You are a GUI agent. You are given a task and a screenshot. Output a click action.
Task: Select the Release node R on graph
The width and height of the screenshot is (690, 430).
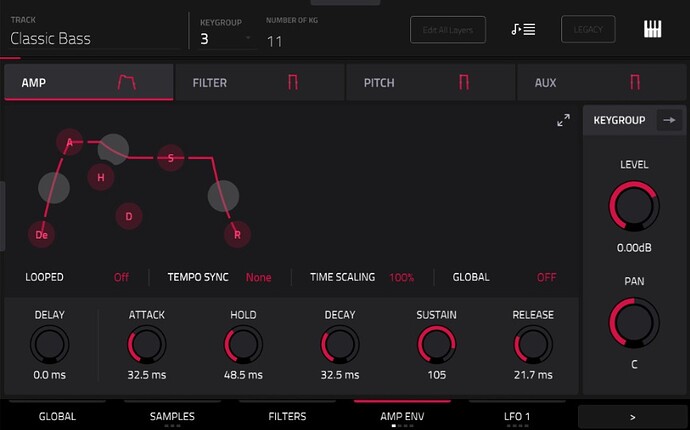pyautogui.click(x=237, y=235)
